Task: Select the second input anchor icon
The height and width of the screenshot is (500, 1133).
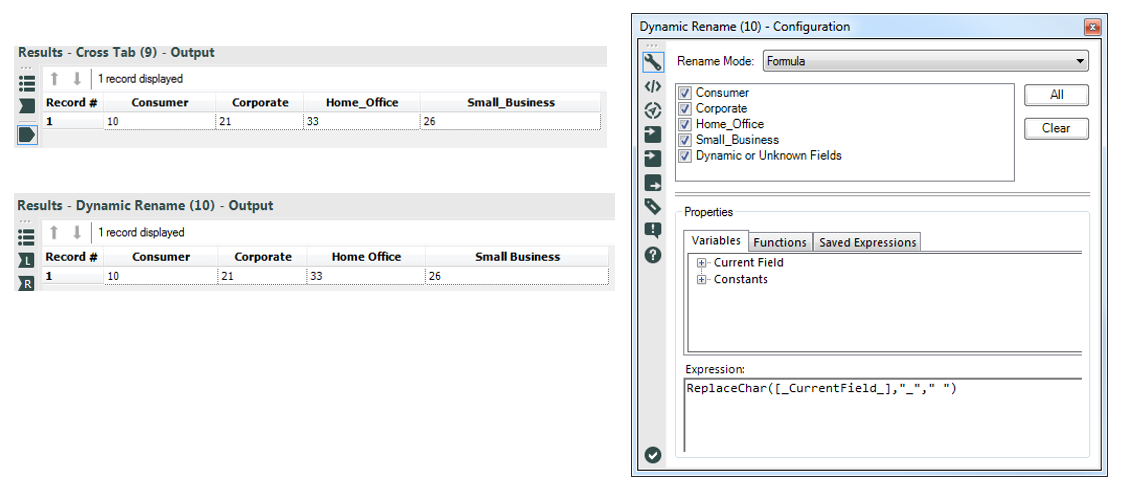Action: (x=653, y=158)
